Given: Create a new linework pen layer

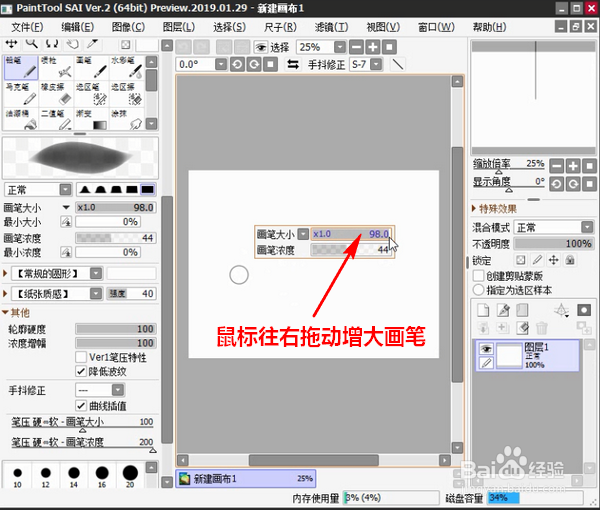Looking at the screenshot, I should [x=503, y=310].
